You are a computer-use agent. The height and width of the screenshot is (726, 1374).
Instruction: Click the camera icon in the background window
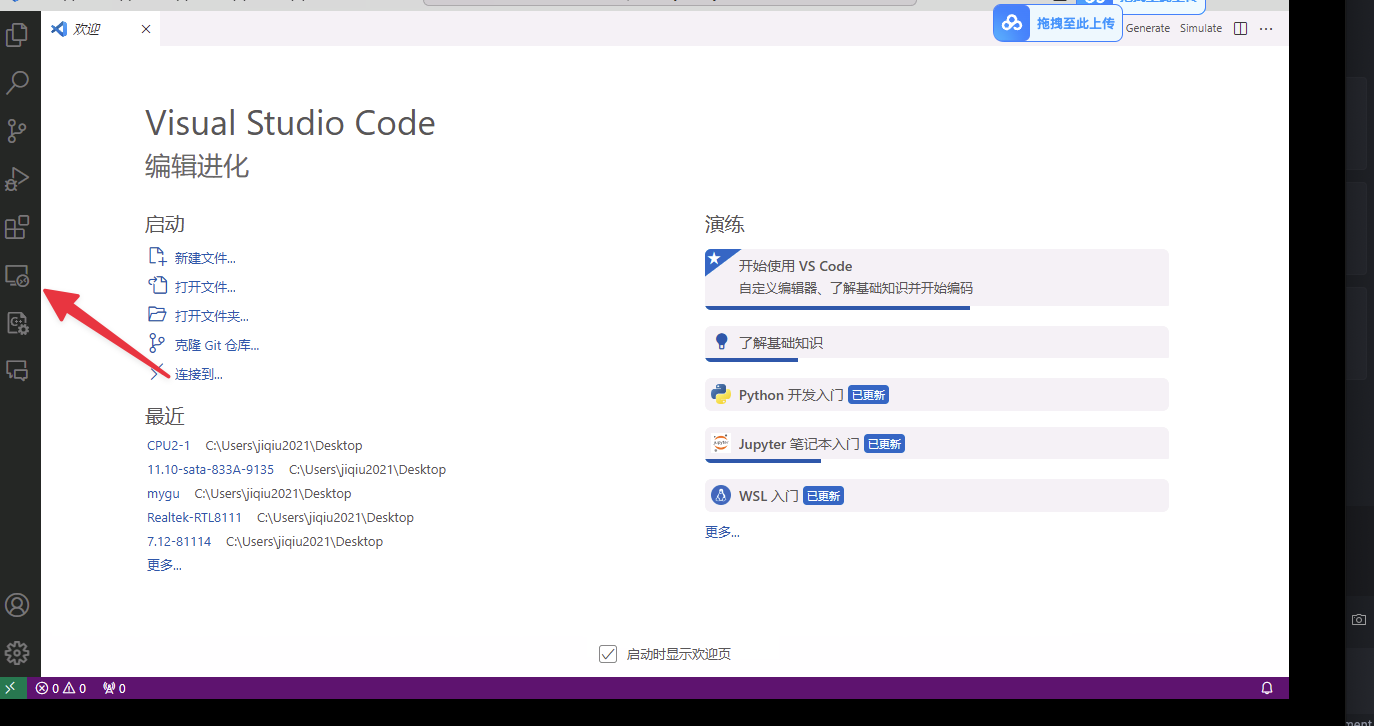click(x=1358, y=620)
